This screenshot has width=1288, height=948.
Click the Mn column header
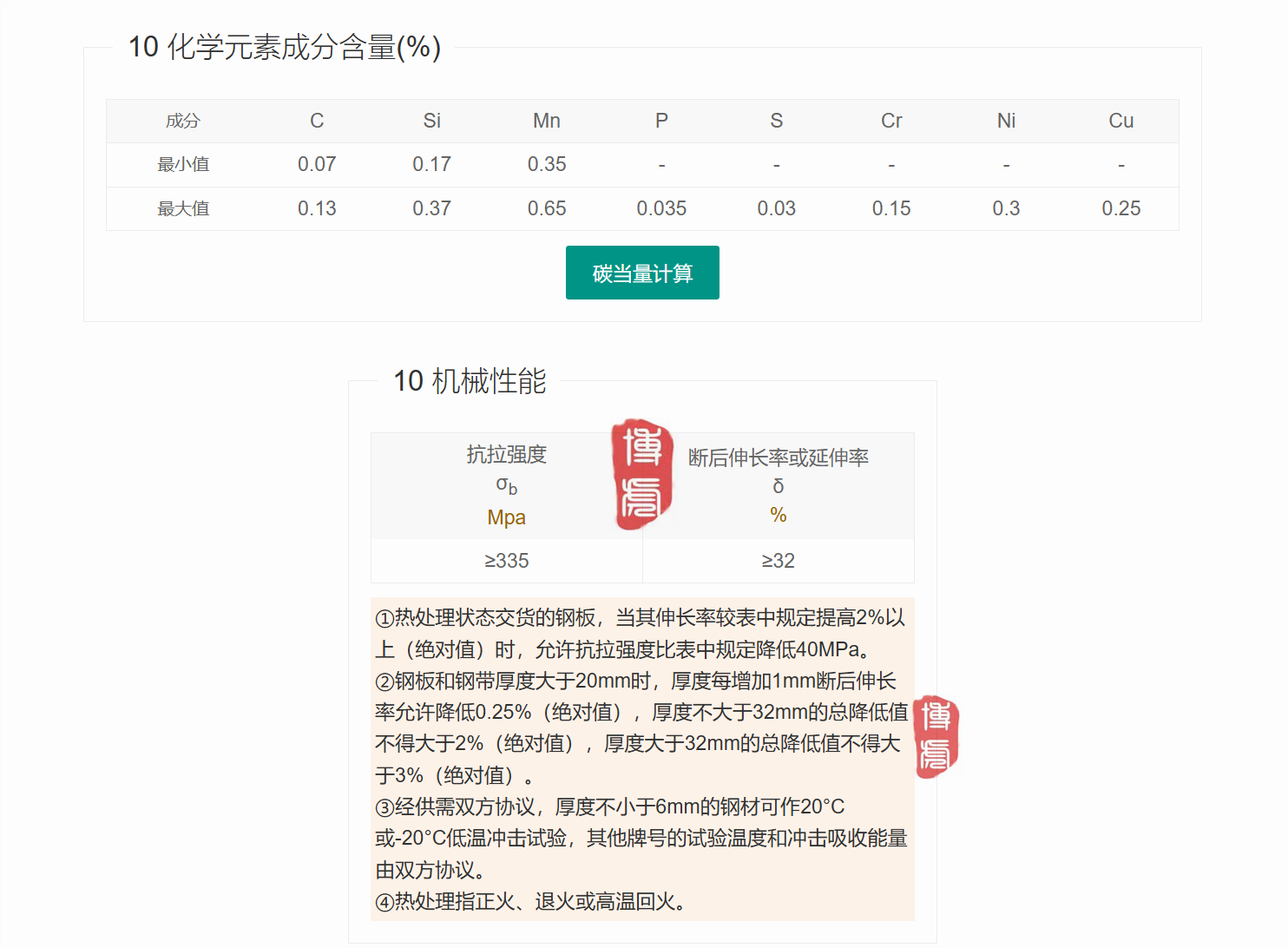pyautogui.click(x=546, y=121)
